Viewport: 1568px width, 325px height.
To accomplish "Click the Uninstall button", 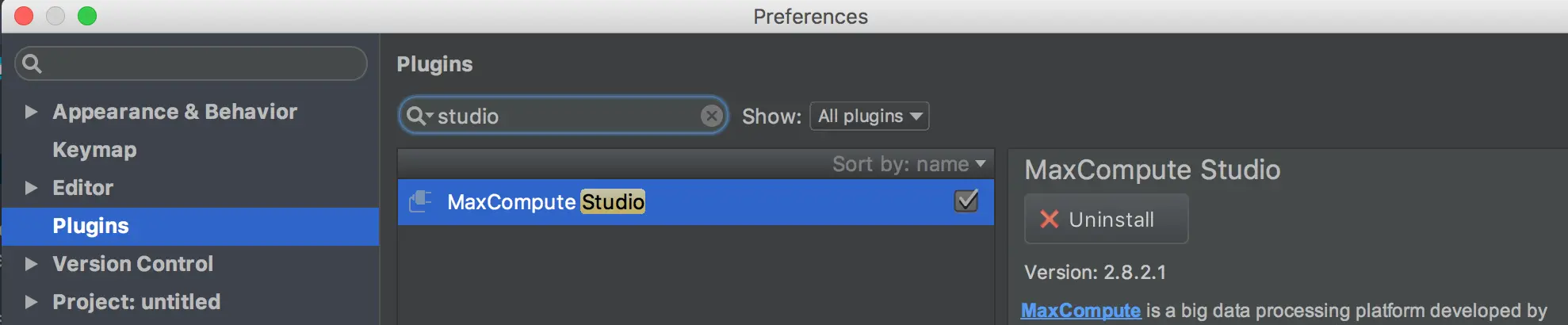I will coord(1107,220).
